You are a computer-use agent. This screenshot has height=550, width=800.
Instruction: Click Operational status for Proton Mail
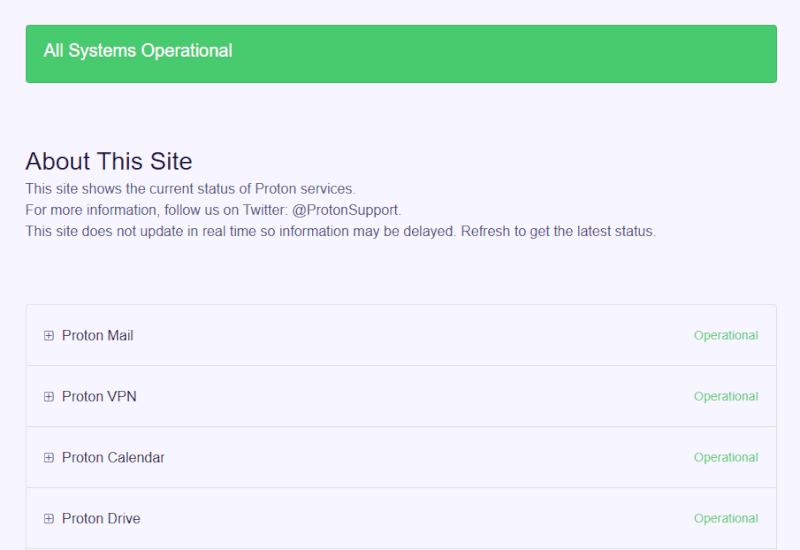726,336
